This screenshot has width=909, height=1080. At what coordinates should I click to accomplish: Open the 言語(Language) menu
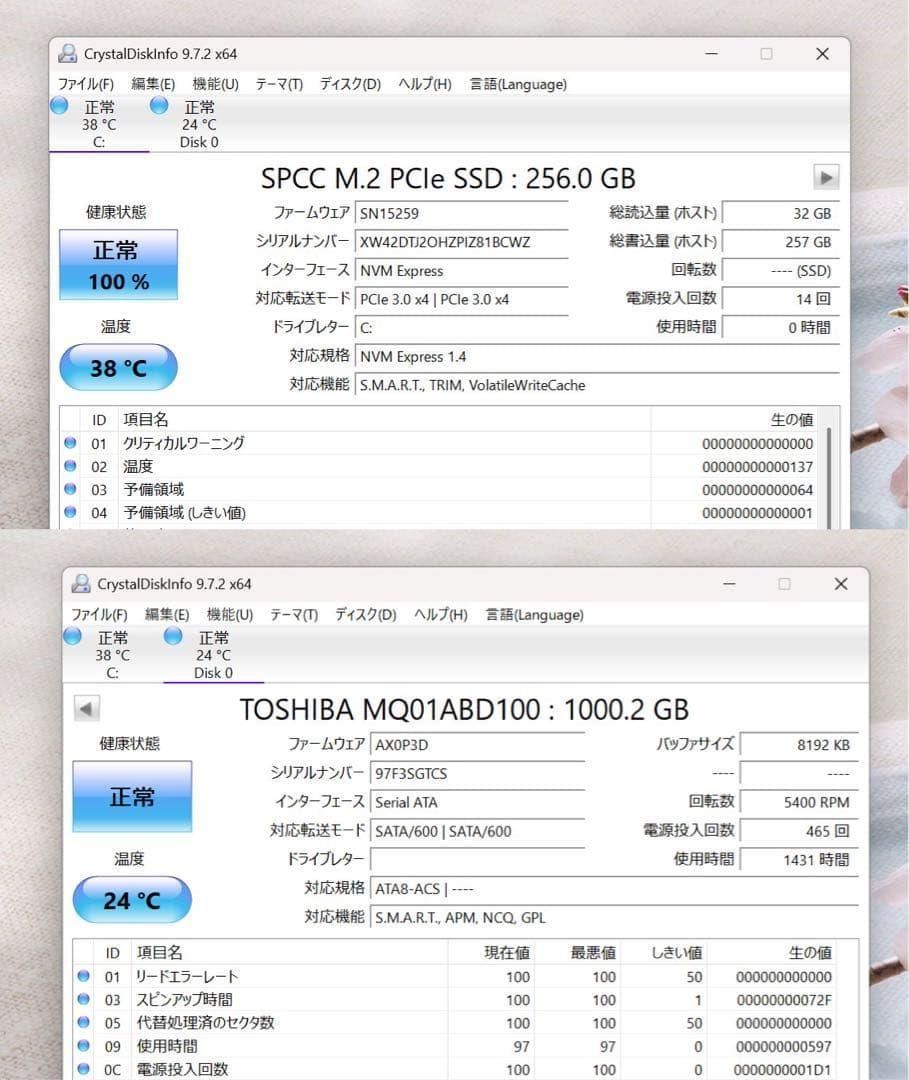coord(517,84)
